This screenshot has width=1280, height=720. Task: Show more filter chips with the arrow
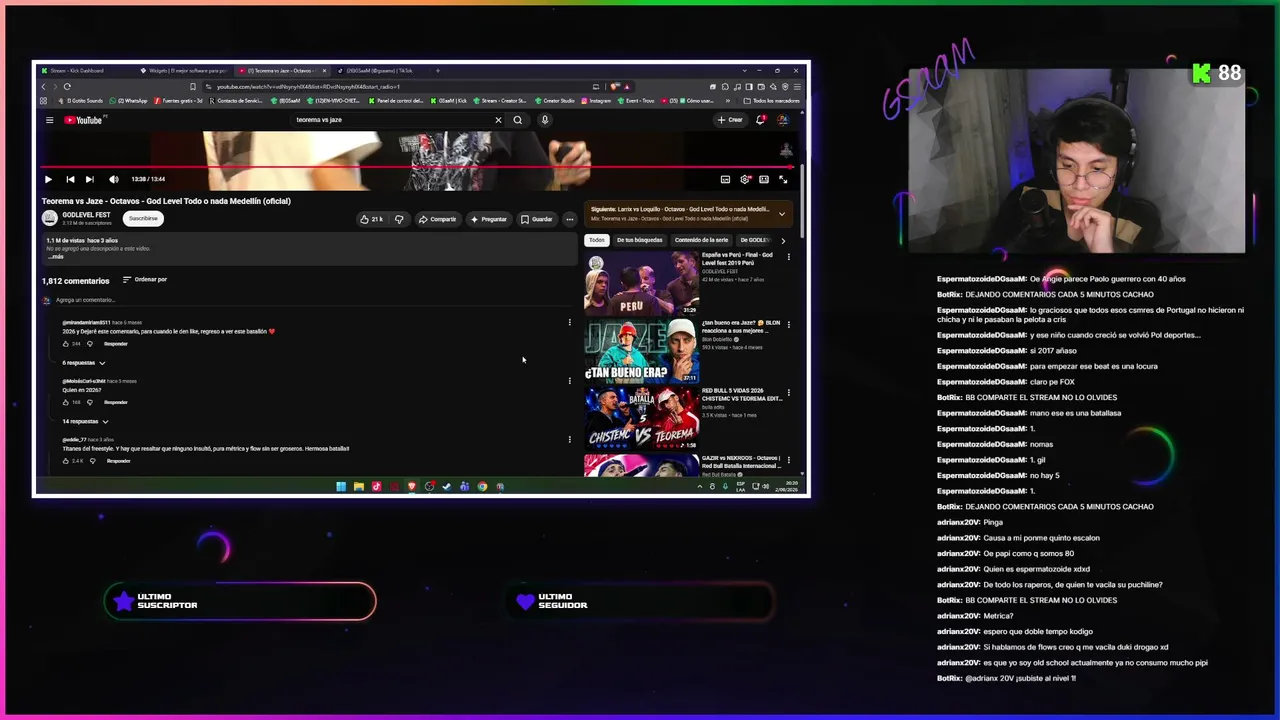[783, 240]
